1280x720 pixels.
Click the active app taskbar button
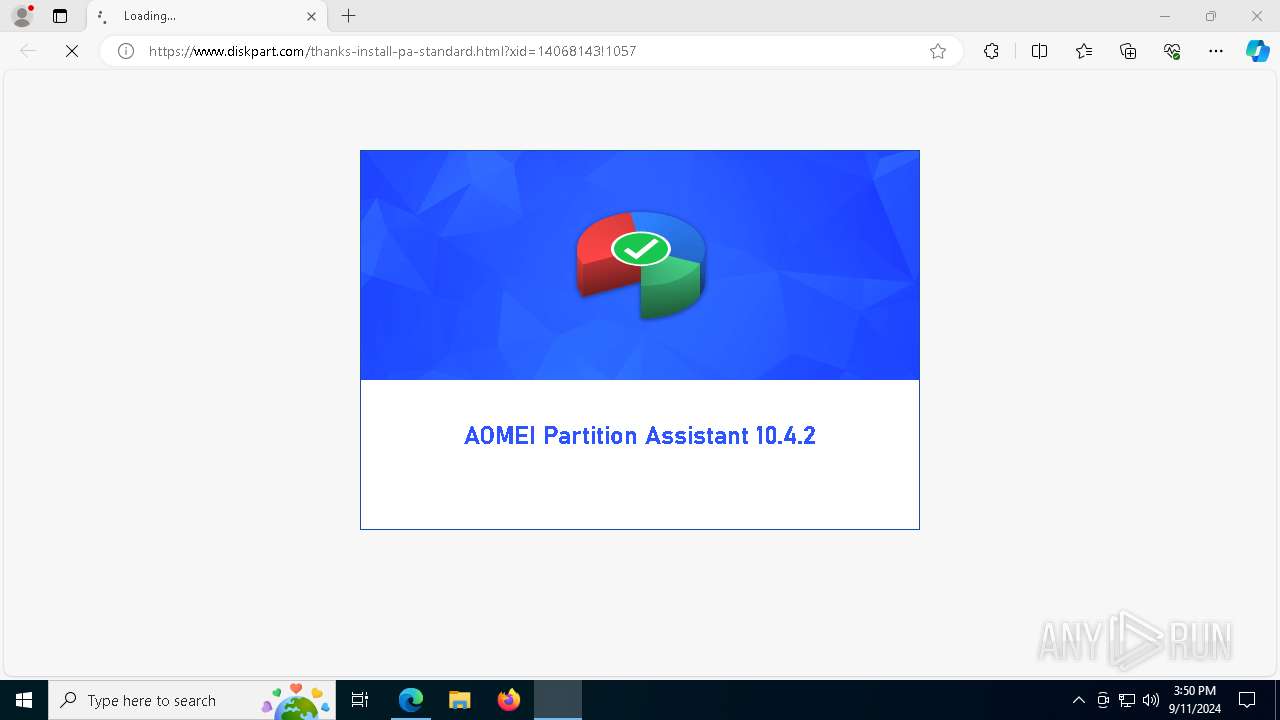[x=558, y=700]
